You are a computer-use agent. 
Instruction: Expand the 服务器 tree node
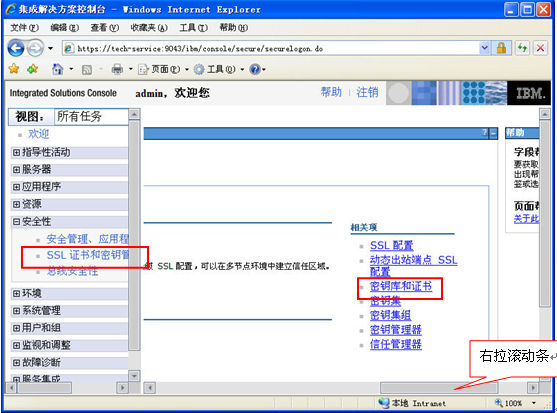(16, 169)
